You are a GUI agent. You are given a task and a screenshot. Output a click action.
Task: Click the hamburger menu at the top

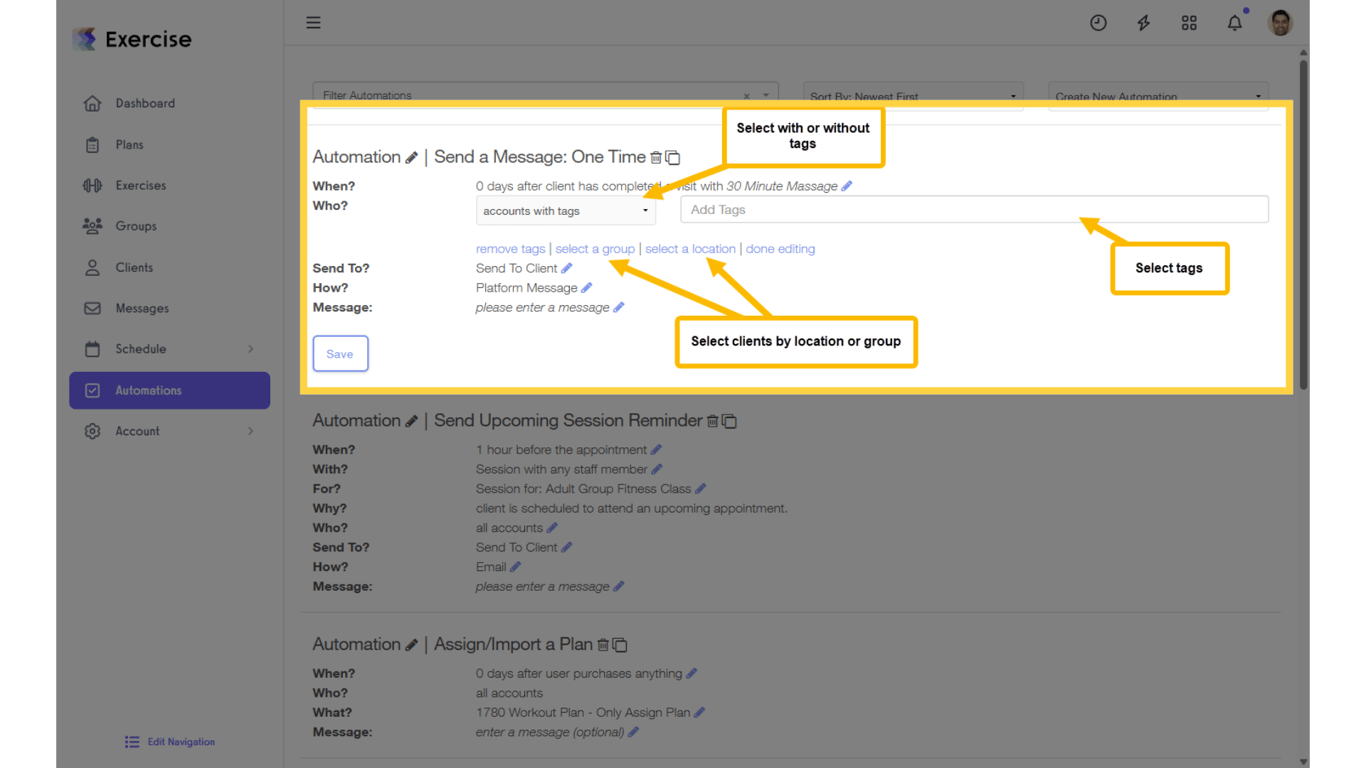pyautogui.click(x=313, y=22)
